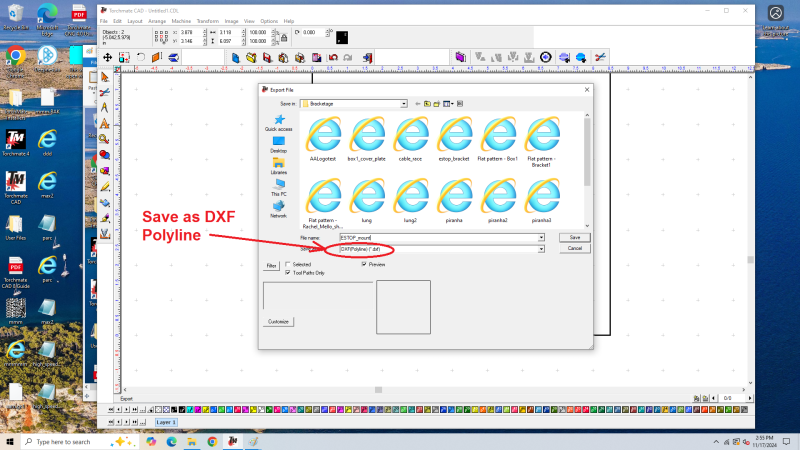
Task: Click the Customize button
Action: pos(278,322)
